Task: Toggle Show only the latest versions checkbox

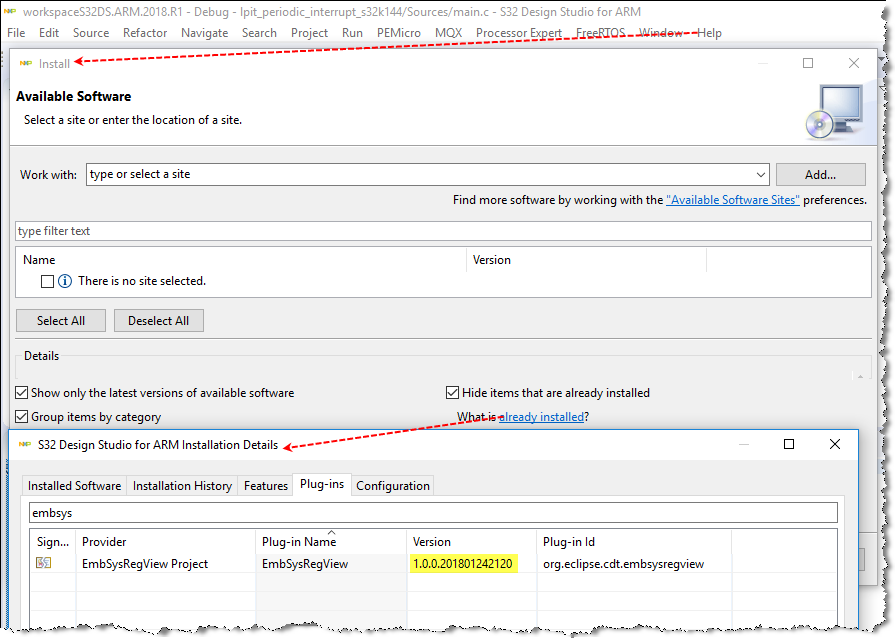Action: [x=22, y=393]
